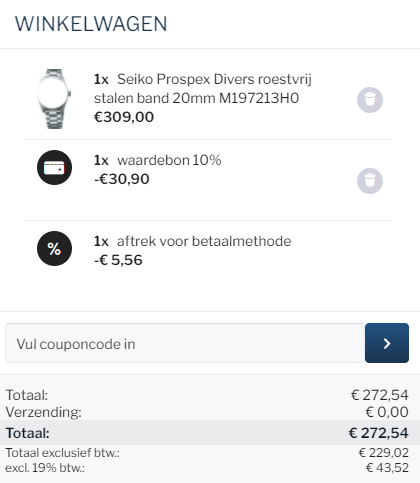Click the non-bold 'Totaal:' label
This screenshot has height=483, width=420.
click(x=27, y=395)
